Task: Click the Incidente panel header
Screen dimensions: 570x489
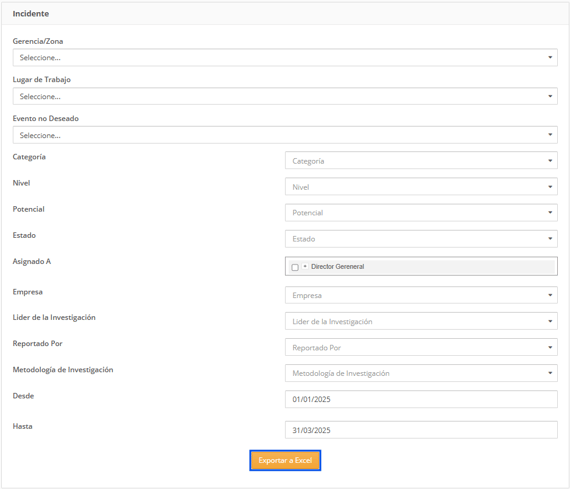Action: (x=285, y=14)
